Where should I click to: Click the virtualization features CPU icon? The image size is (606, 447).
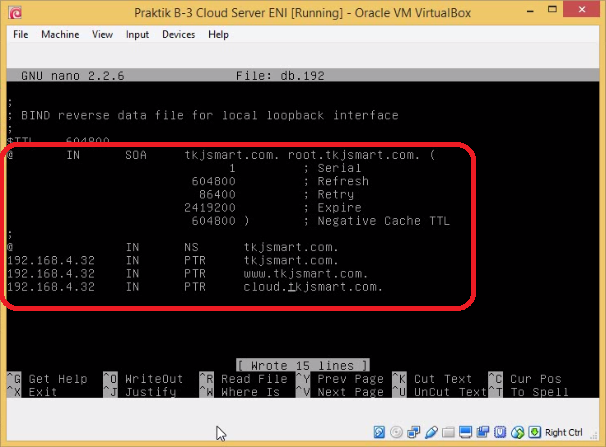click(500, 432)
